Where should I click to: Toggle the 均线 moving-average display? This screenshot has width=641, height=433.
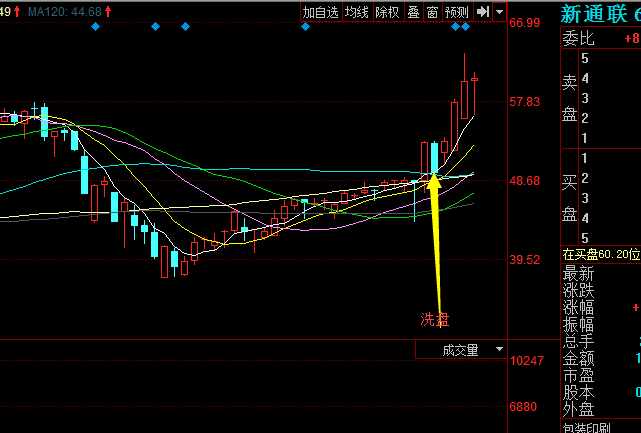[x=356, y=12]
